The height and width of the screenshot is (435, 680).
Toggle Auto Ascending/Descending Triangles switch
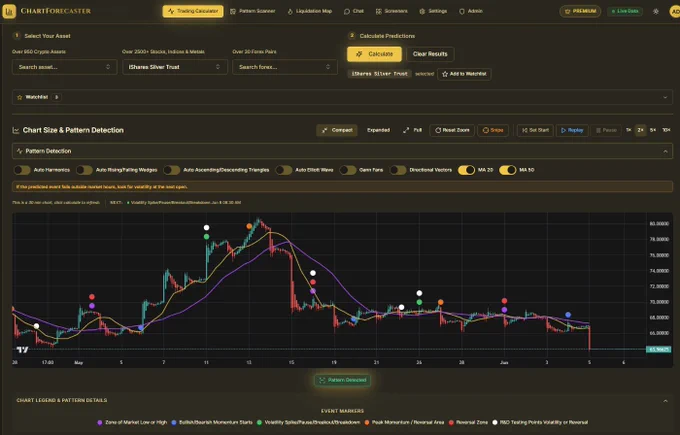pyautogui.click(x=172, y=170)
